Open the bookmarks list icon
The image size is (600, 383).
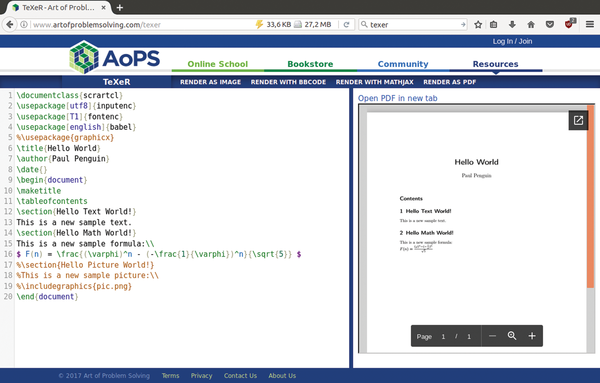click(494, 24)
